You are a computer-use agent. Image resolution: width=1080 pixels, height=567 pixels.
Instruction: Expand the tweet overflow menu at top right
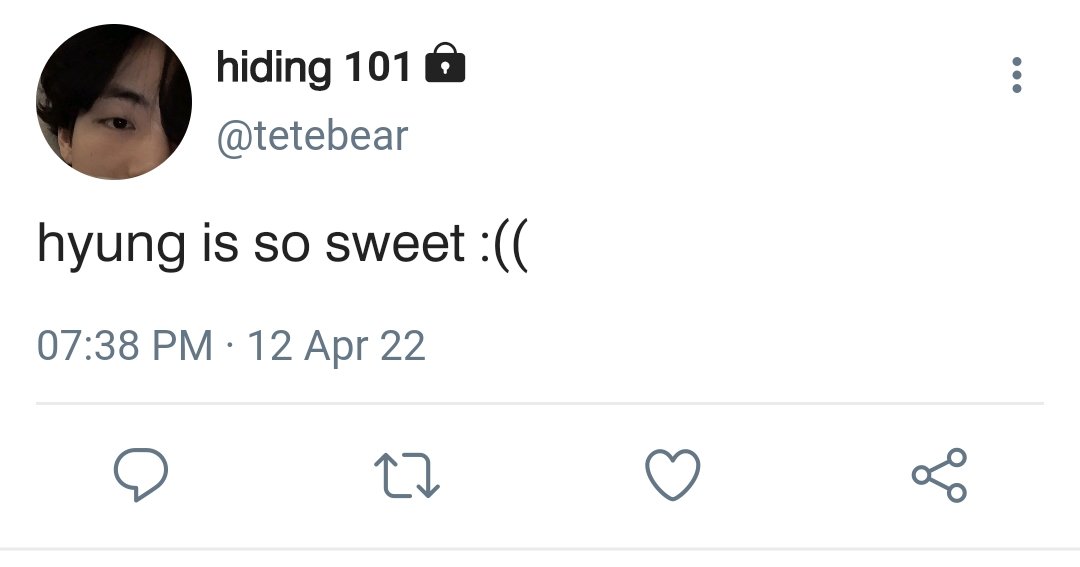click(1017, 75)
